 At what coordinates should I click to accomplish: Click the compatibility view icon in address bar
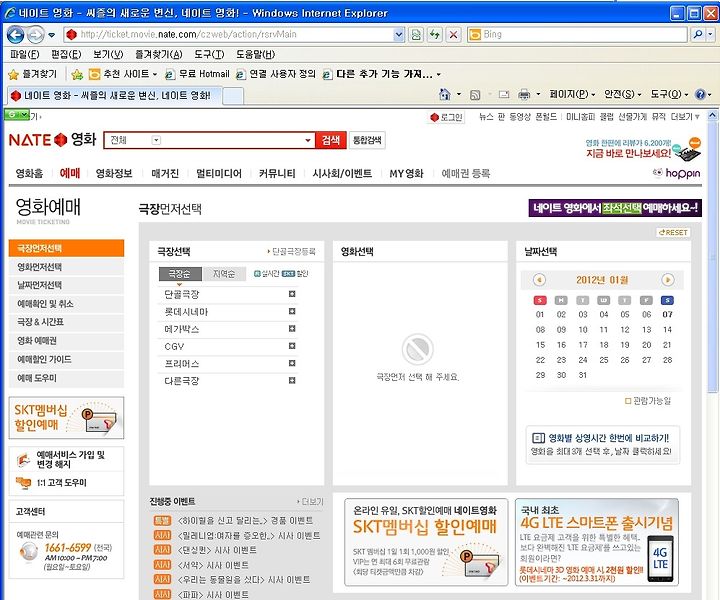click(416, 34)
